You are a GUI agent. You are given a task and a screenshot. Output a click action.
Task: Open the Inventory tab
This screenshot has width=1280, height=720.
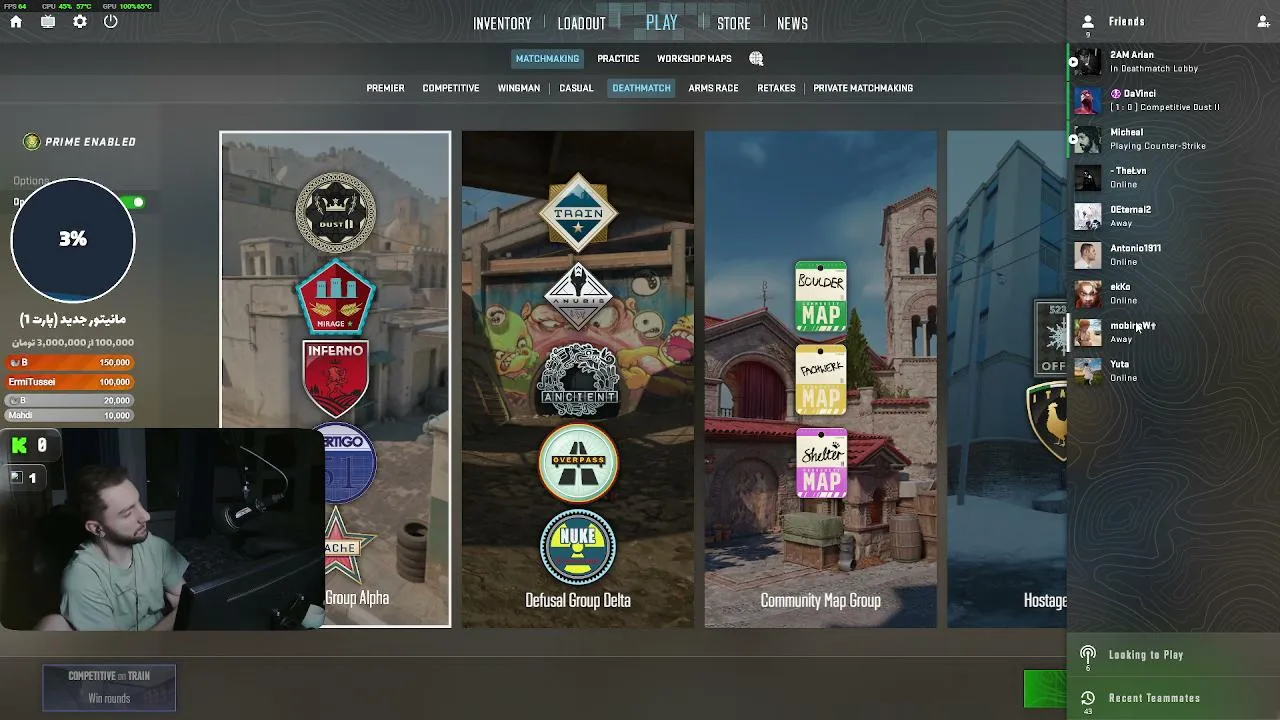tap(502, 23)
